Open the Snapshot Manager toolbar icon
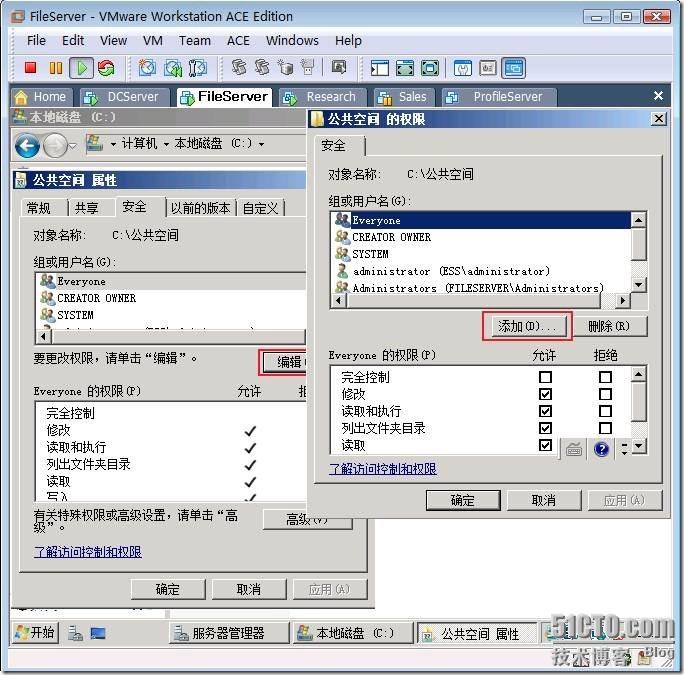The width and height of the screenshot is (684, 675). [x=198, y=68]
